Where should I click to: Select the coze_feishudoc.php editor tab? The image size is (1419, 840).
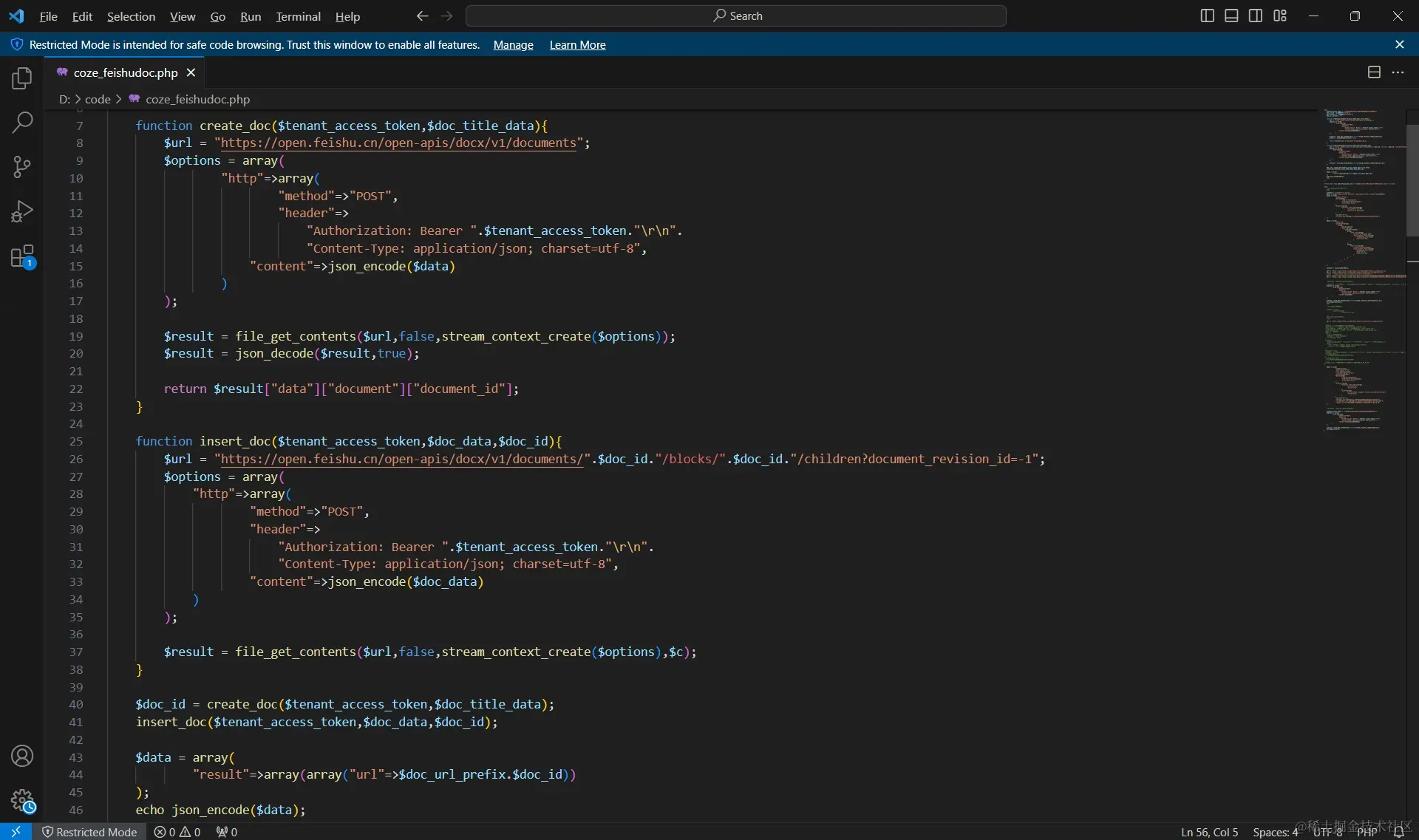125,72
